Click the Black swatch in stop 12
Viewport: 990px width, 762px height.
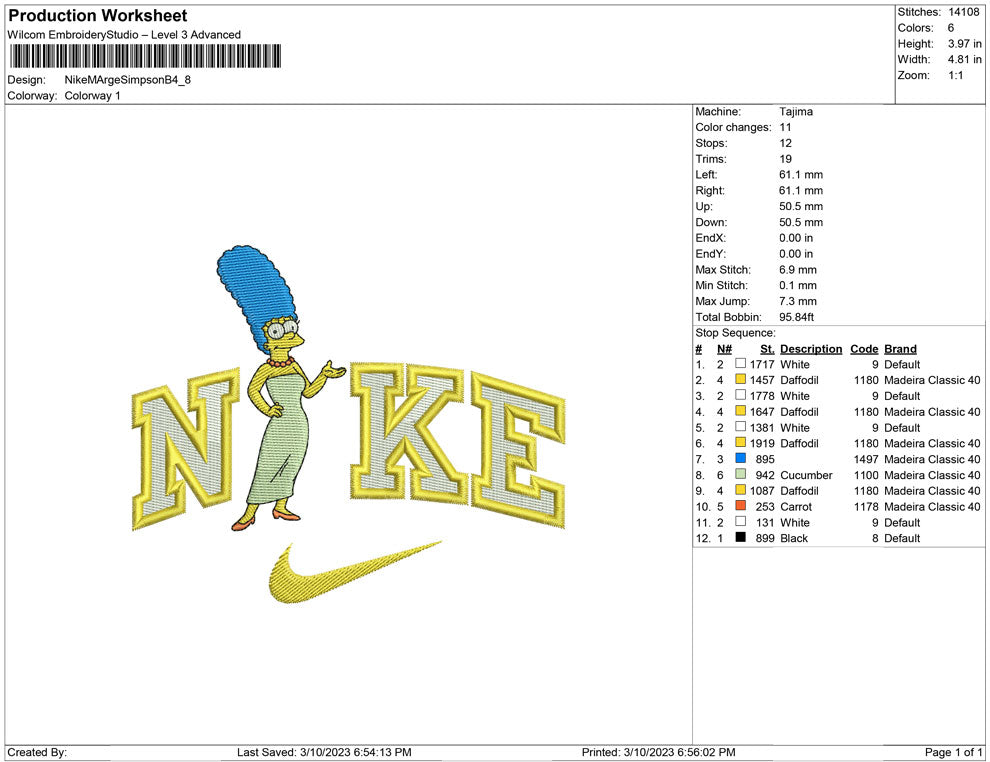(x=741, y=537)
